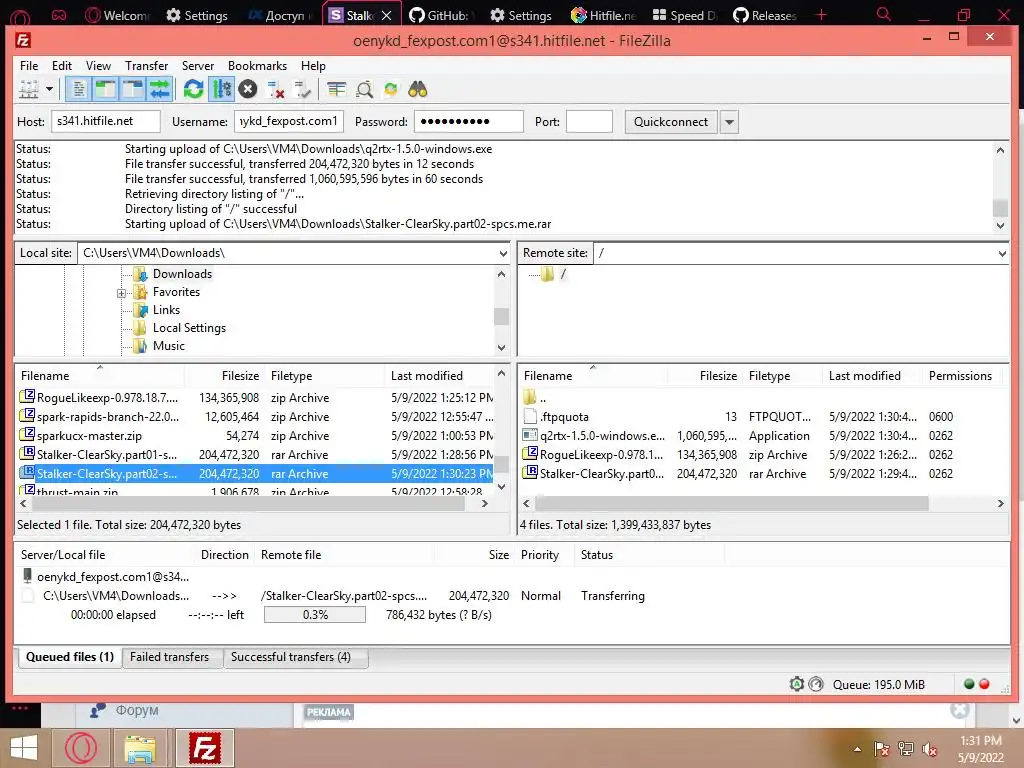Sort remote files by Permissions column
The width and height of the screenshot is (1024, 768).
(x=960, y=376)
